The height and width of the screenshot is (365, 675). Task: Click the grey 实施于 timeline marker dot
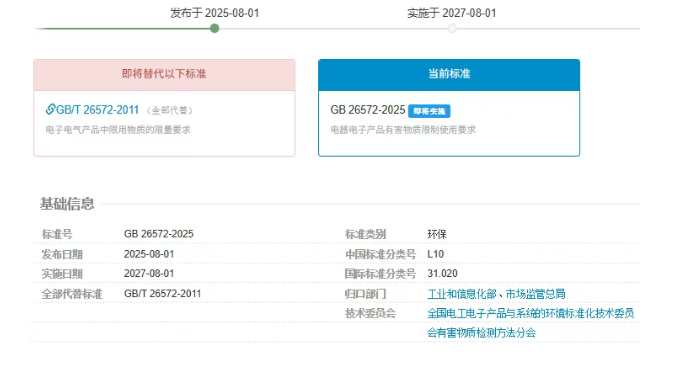[452, 28]
